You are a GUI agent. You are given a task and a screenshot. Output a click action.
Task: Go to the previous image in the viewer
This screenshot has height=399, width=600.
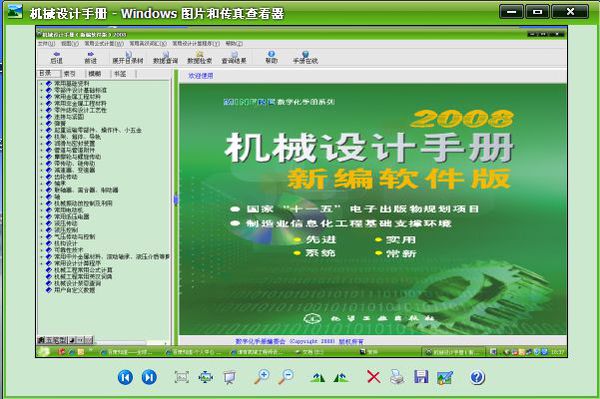(x=125, y=377)
